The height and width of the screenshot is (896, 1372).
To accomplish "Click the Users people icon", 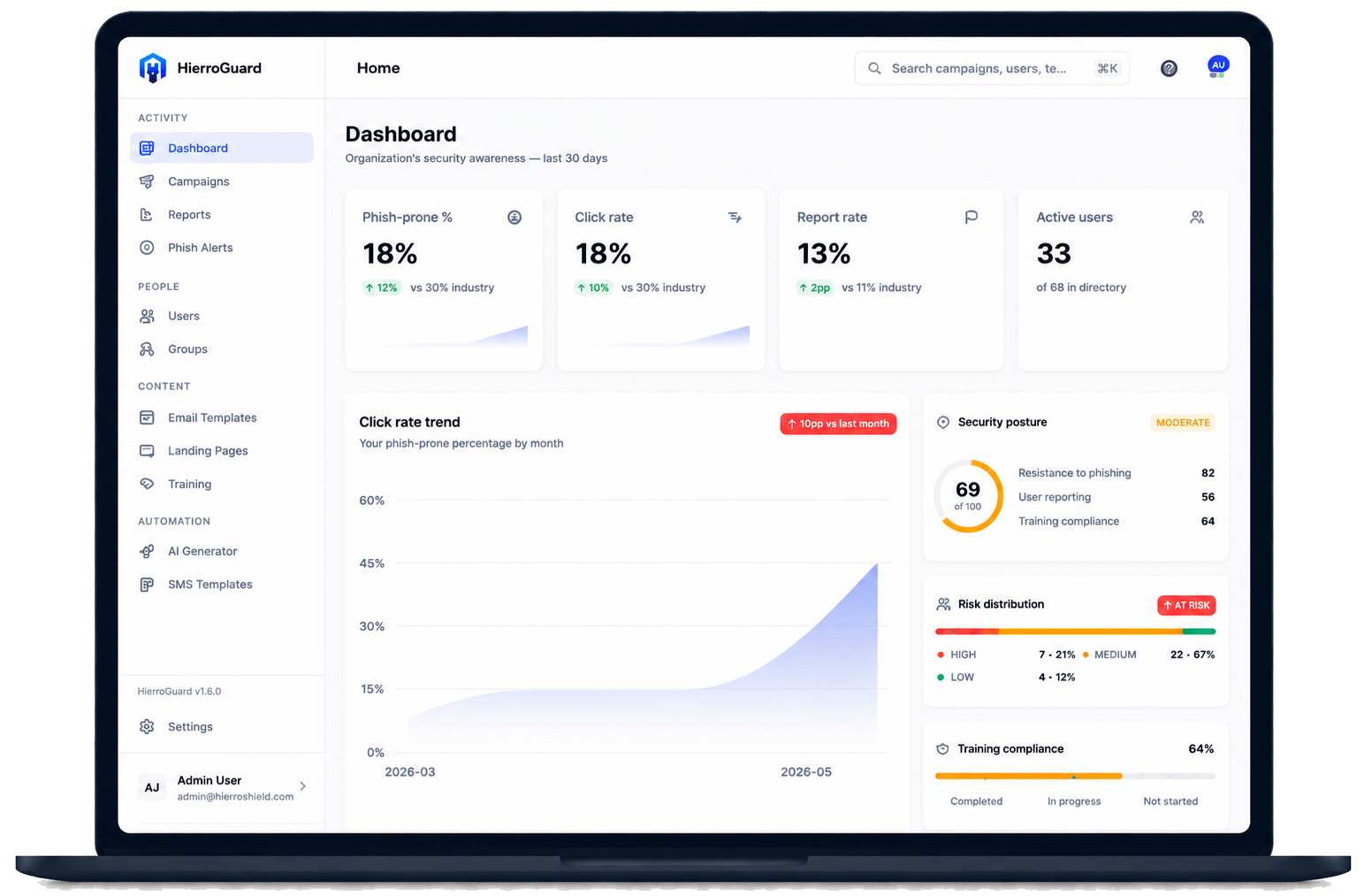I will (147, 316).
